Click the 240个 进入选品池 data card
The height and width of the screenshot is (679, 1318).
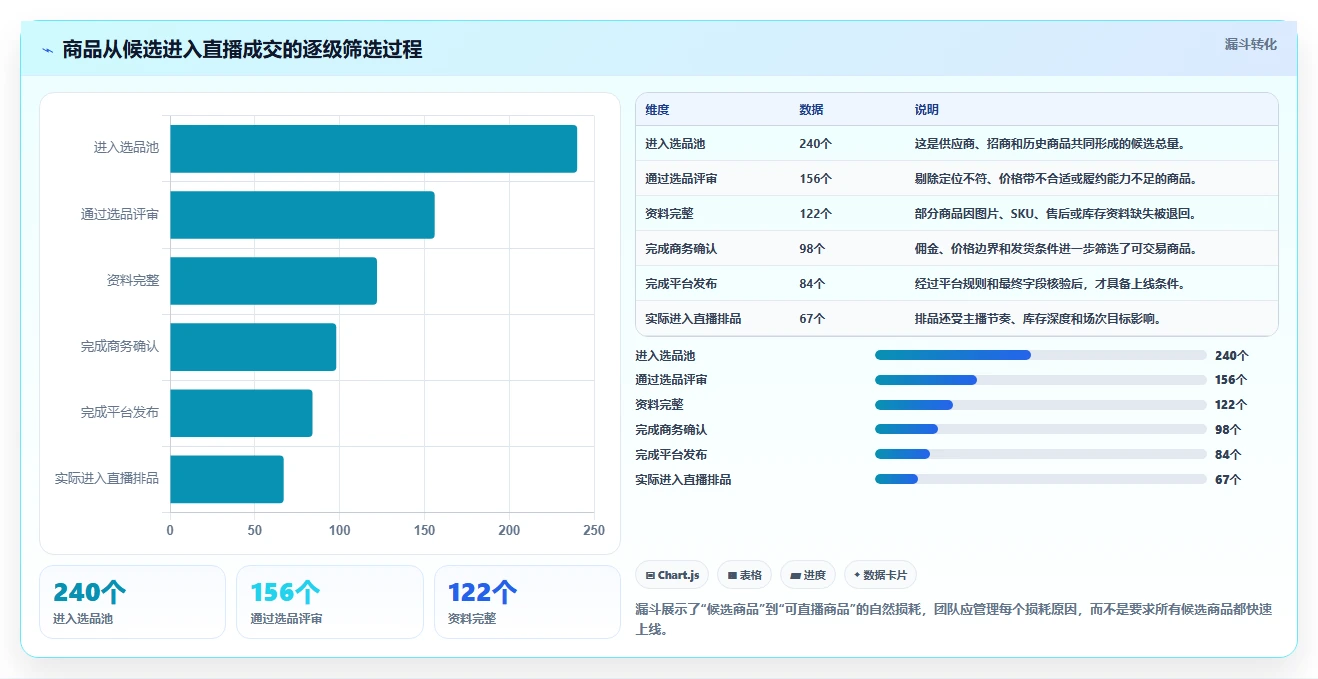132,602
